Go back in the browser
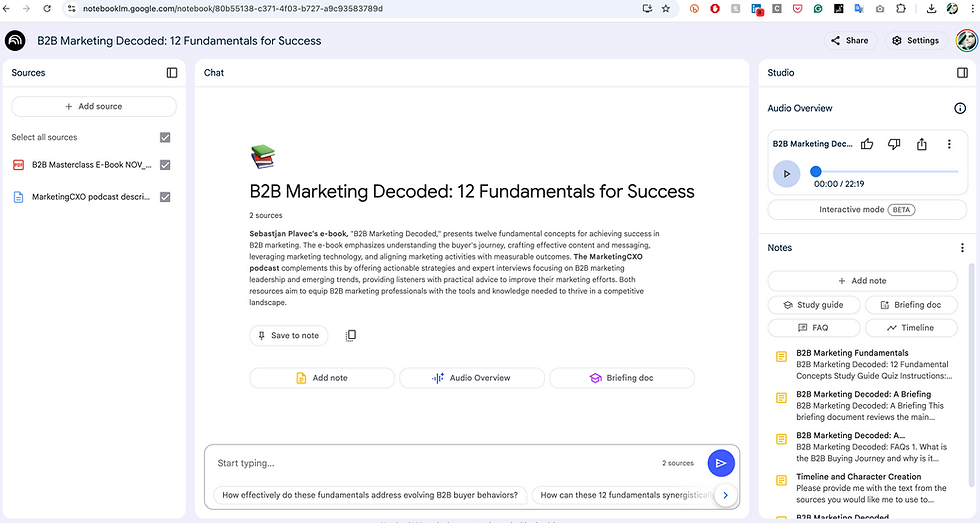The height and width of the screenshot is (523, 980). [6, 9]
